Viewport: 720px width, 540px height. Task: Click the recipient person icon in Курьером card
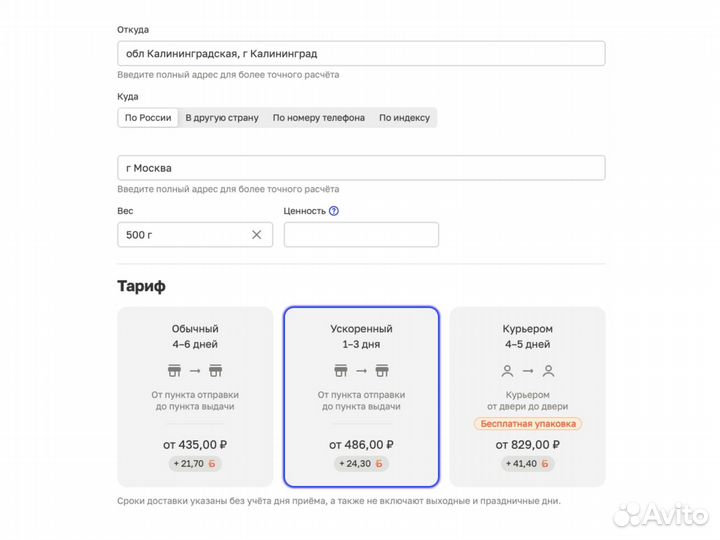548,371
